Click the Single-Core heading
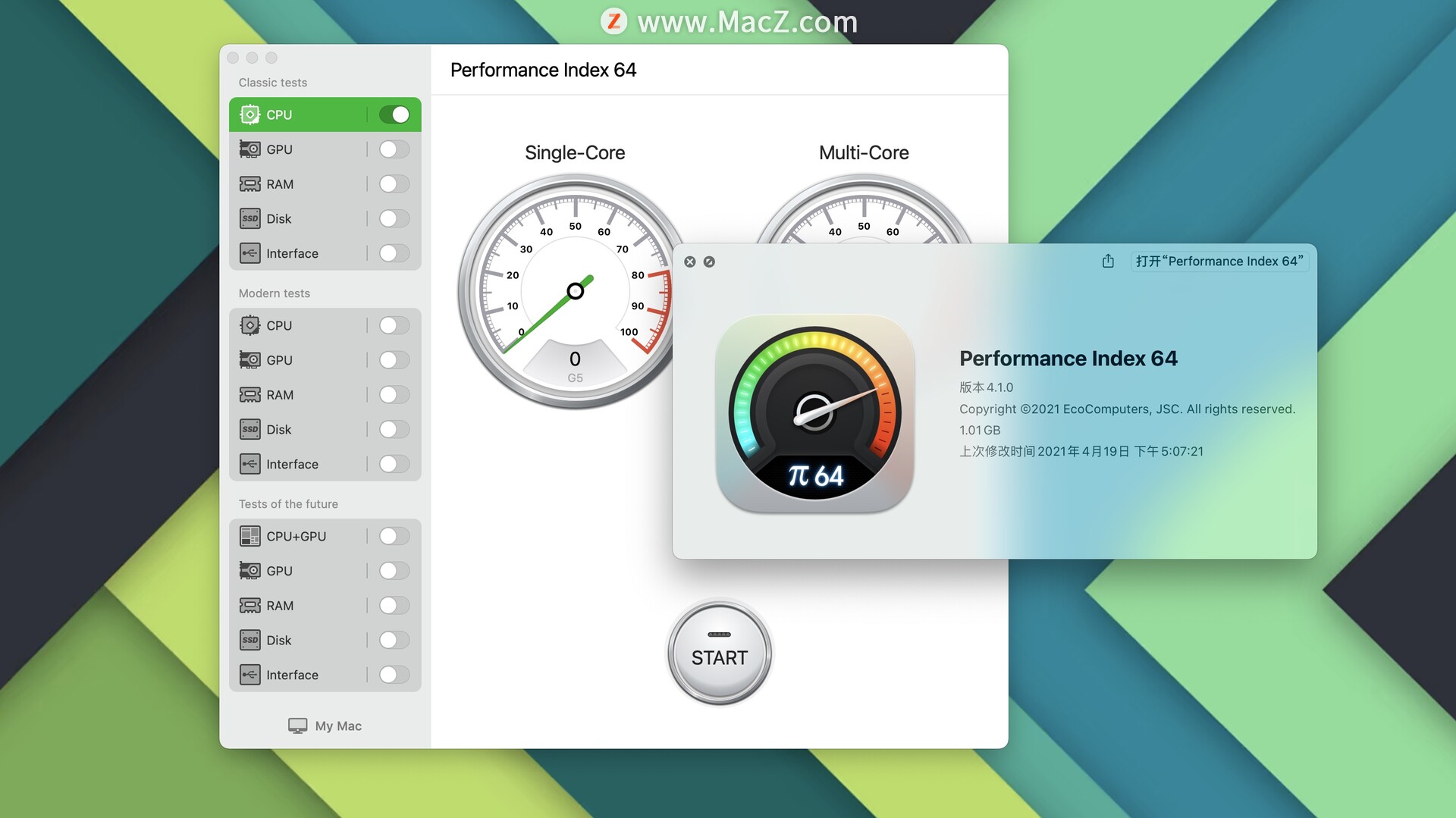This screenshot has height=818, width=1456. [x=575, y=152]
